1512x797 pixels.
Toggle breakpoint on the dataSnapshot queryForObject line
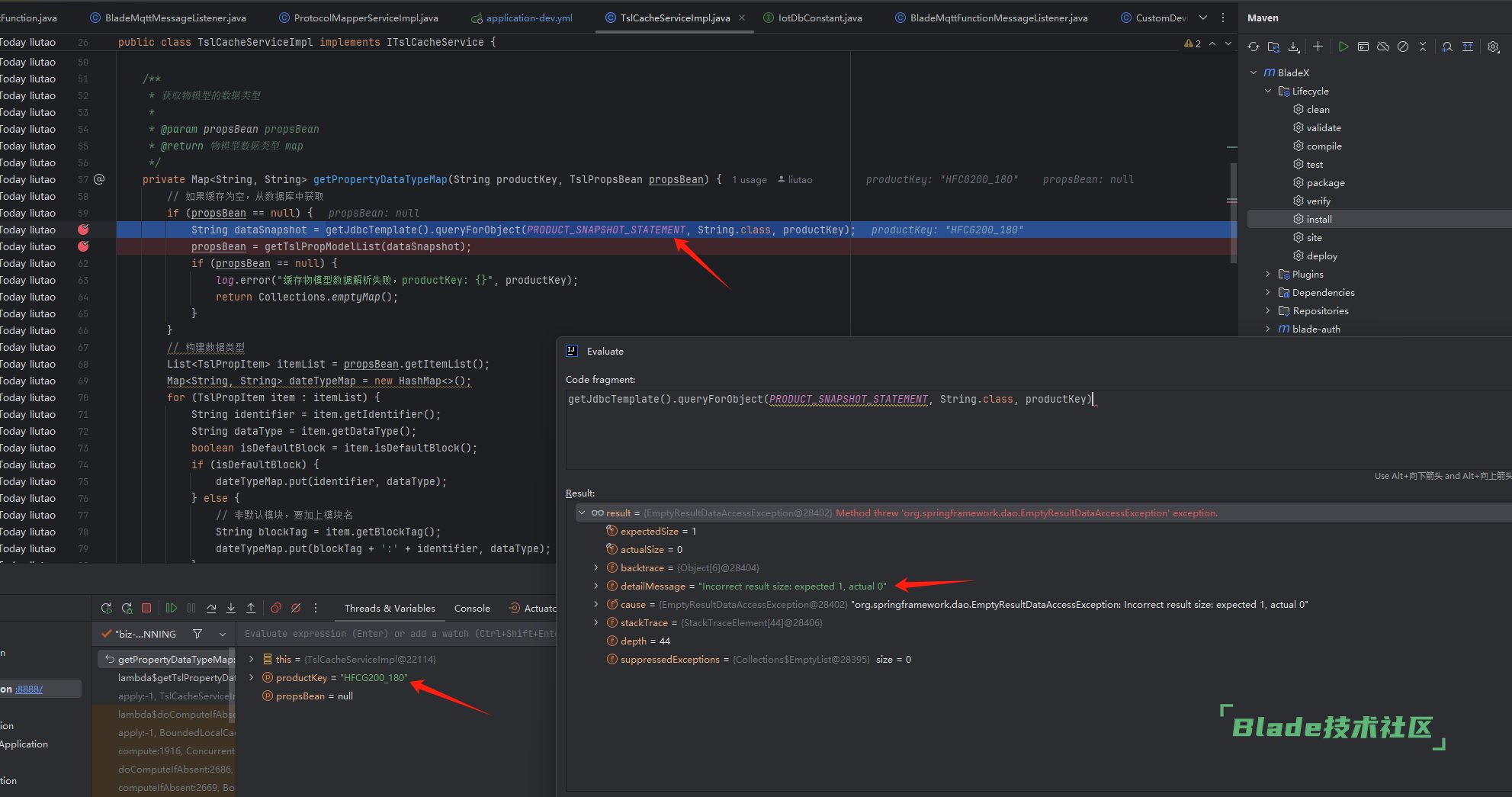tap(83, 230)
